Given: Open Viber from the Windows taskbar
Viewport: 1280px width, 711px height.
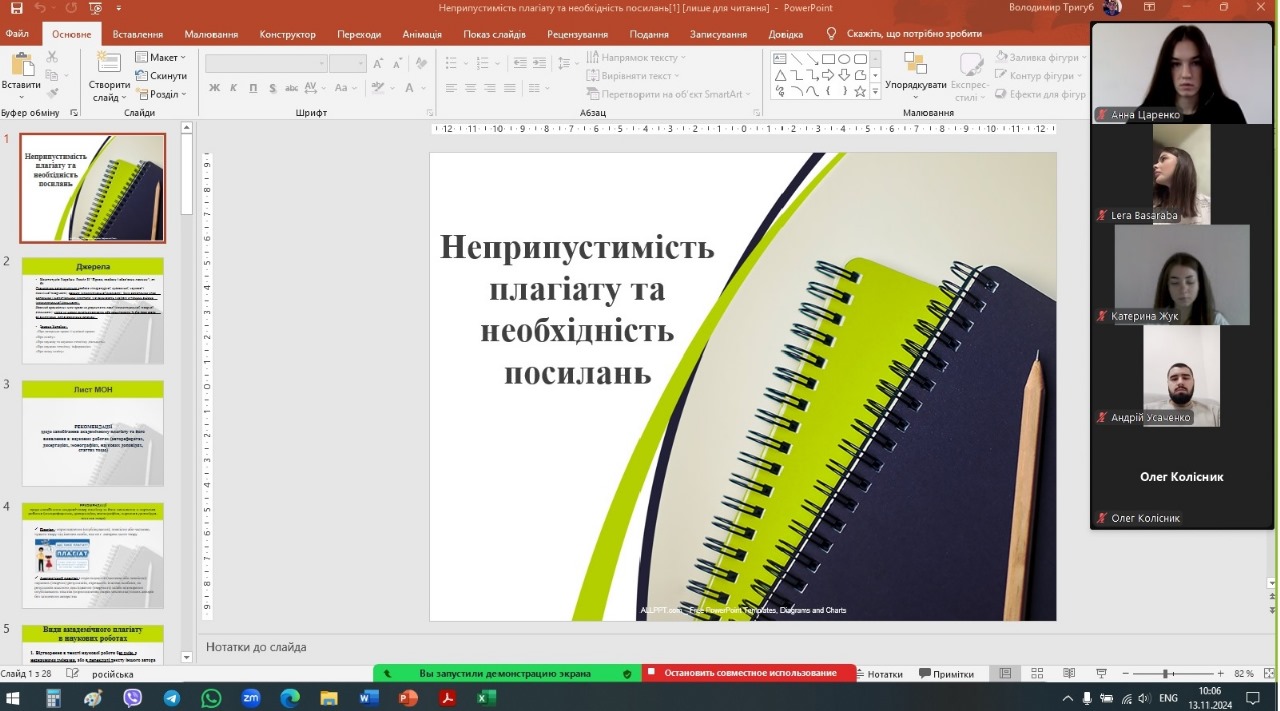Looking at the screenshot, I should (132, 697).
